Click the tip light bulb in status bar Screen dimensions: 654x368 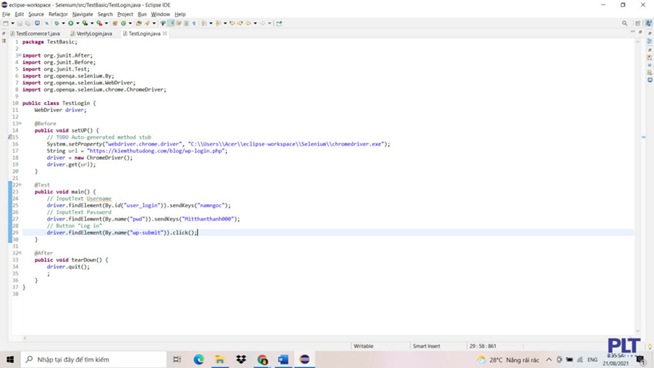click(650, 346)
